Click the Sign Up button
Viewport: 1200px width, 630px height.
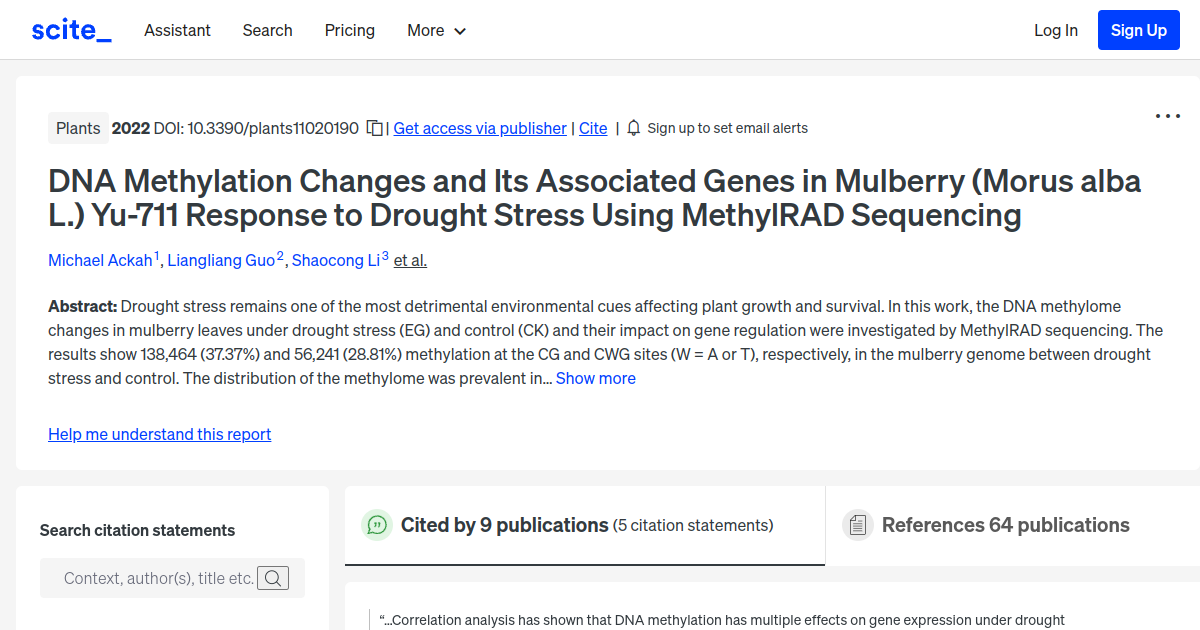(1138, 30)
